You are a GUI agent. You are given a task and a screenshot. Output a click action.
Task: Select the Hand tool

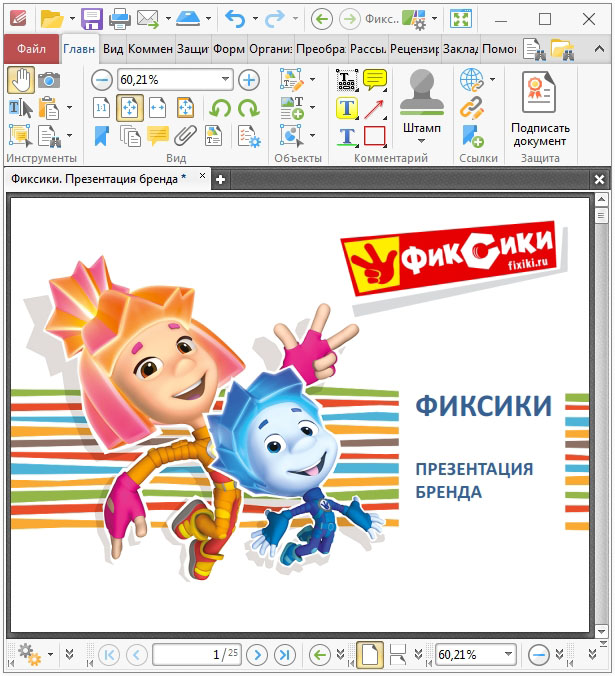(20, 80)
